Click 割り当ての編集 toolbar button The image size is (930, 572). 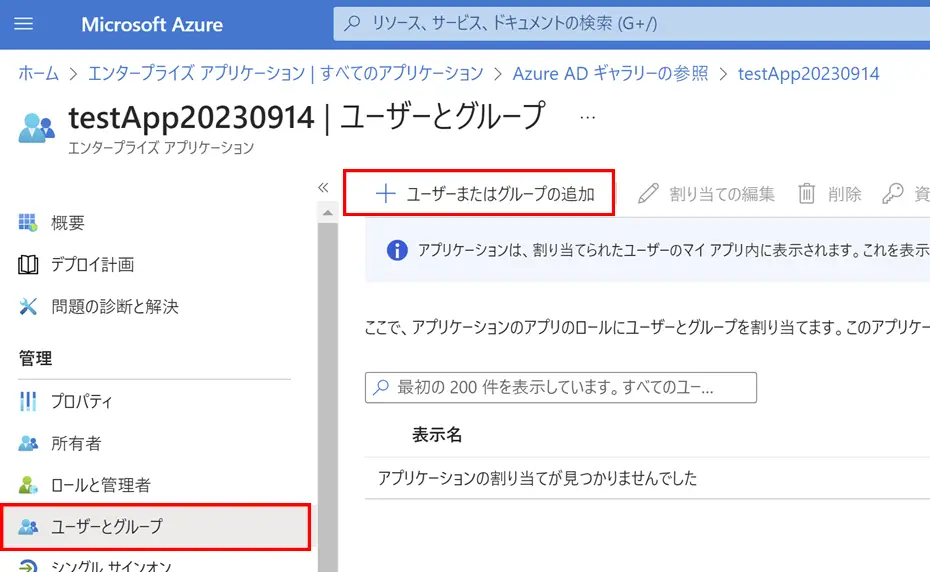[x=706, y=193]
